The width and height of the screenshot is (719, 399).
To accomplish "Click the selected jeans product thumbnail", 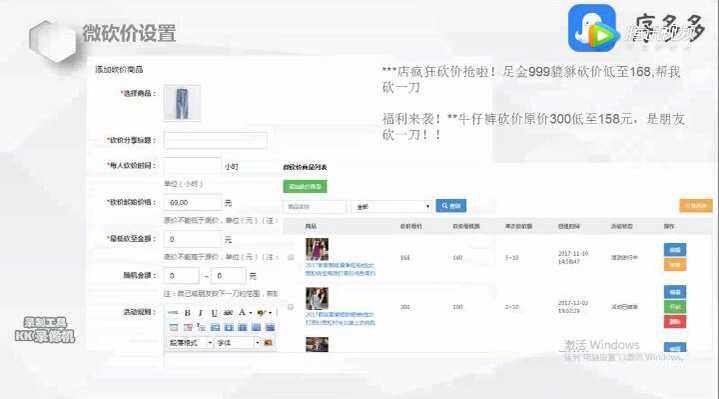I will (182, 103).
